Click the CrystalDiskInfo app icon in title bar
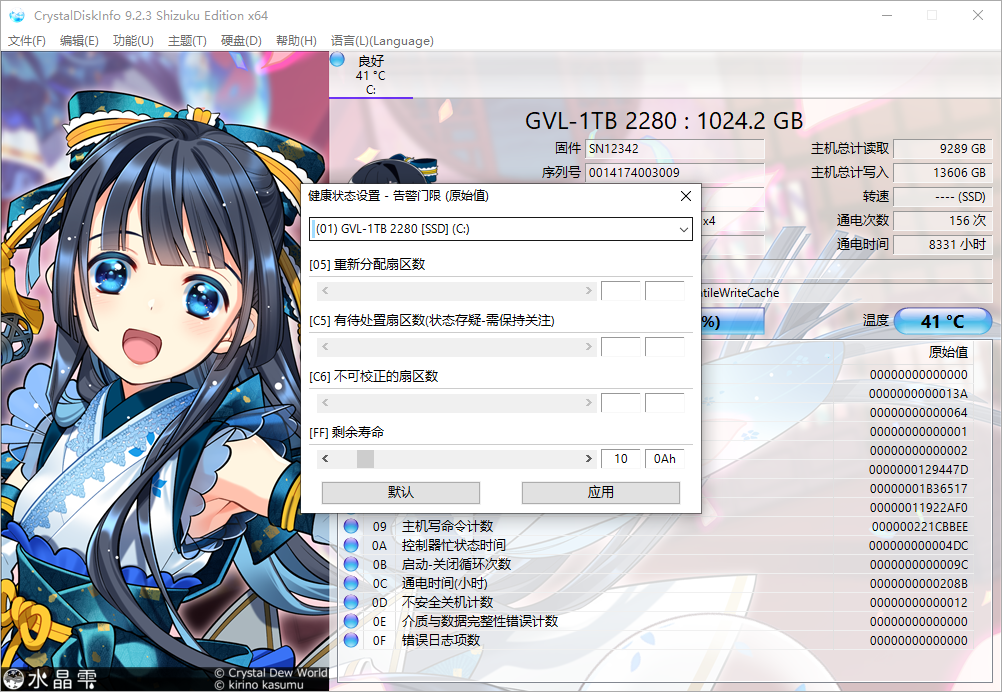Viewport: 1002px width, 692px height. click(x=16, y=15)
